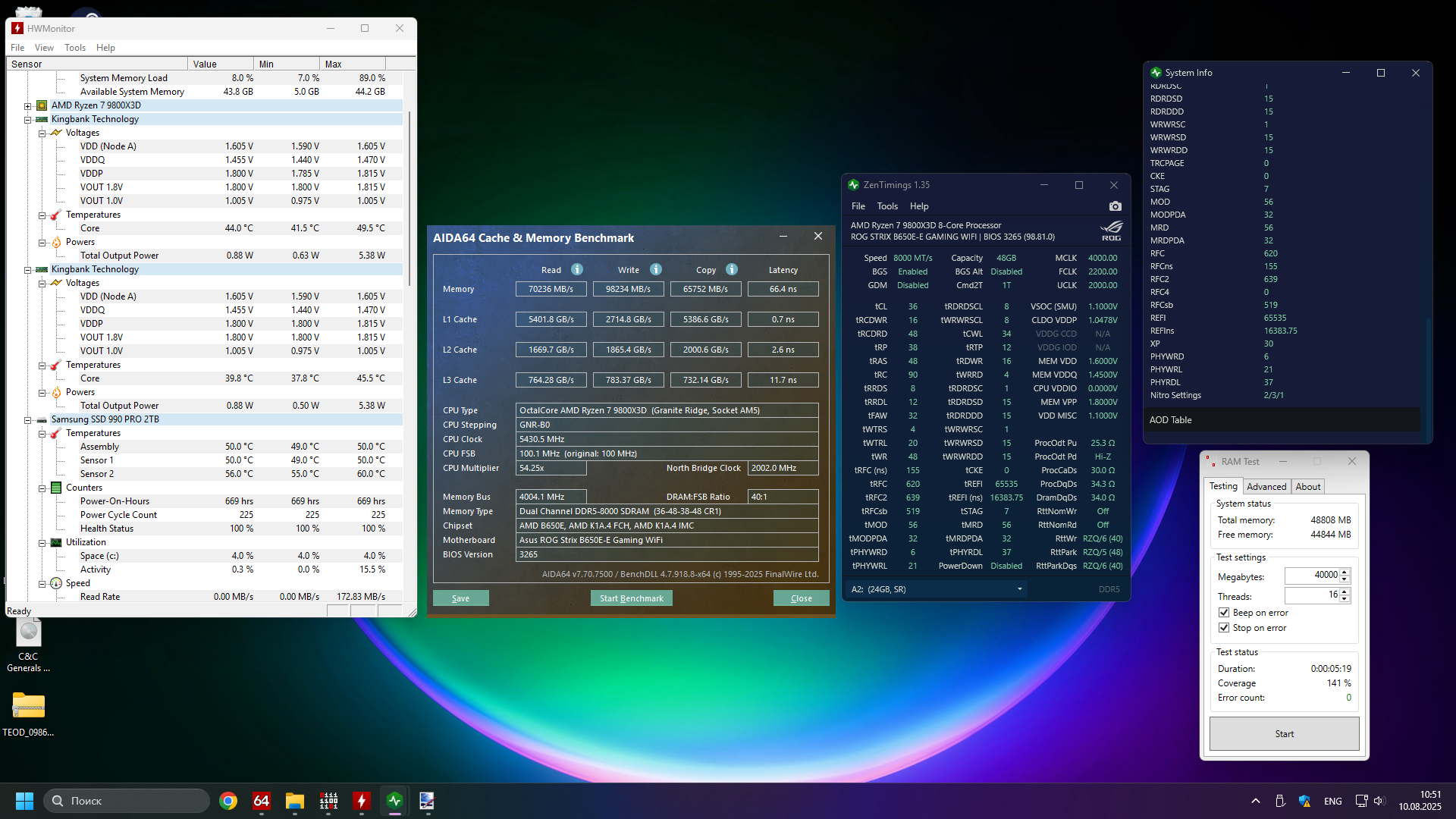The width and height of the screenshot is (1456, 819).
Task: Open the A2: (24GB, SR) module dropdown
Action: (937, 589)
